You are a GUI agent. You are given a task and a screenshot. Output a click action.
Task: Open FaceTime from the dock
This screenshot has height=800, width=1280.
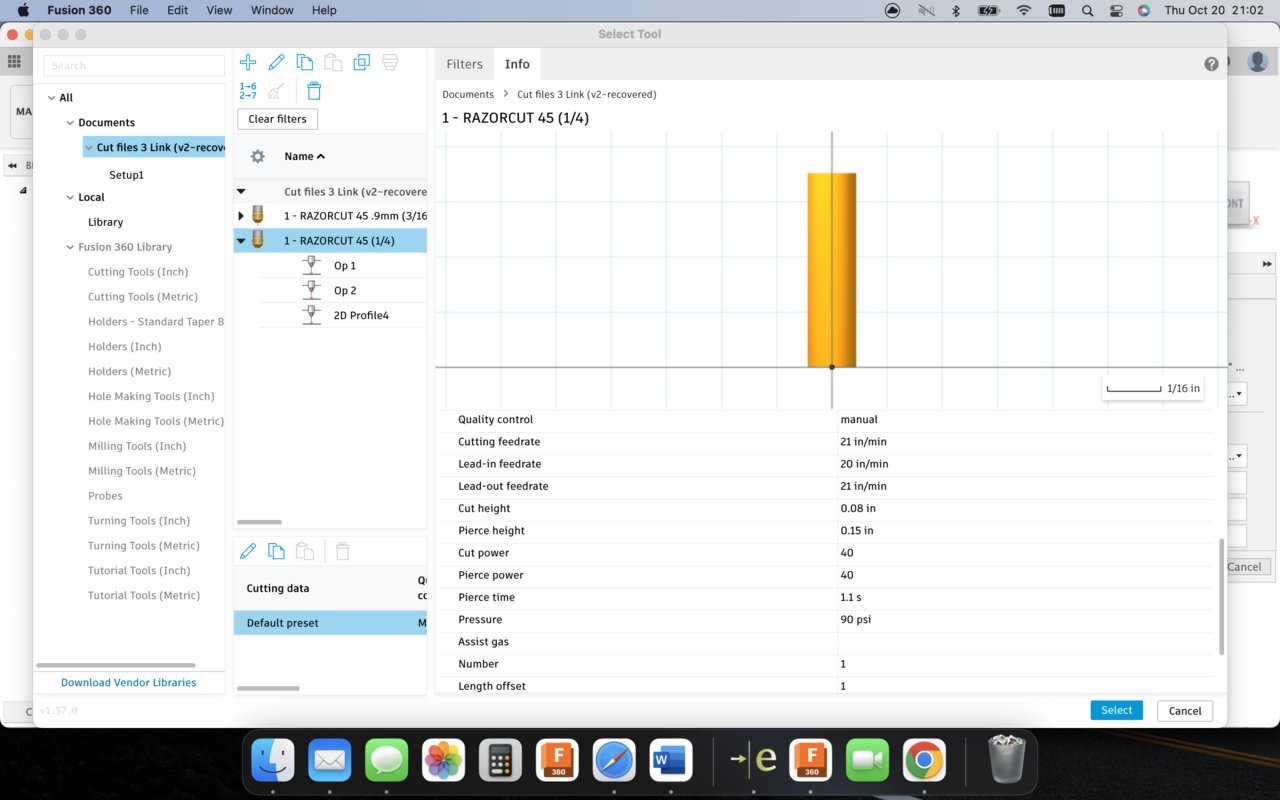[867, 760]
